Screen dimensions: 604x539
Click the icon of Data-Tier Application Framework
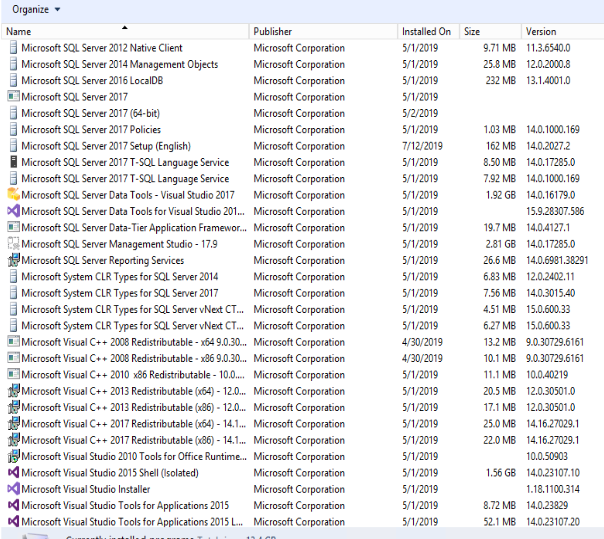point(13,227)
